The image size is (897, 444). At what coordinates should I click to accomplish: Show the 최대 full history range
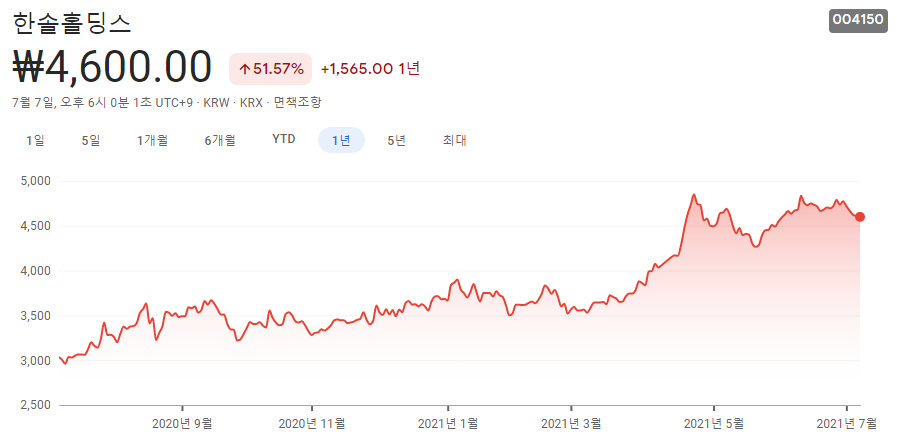point(455,140)
